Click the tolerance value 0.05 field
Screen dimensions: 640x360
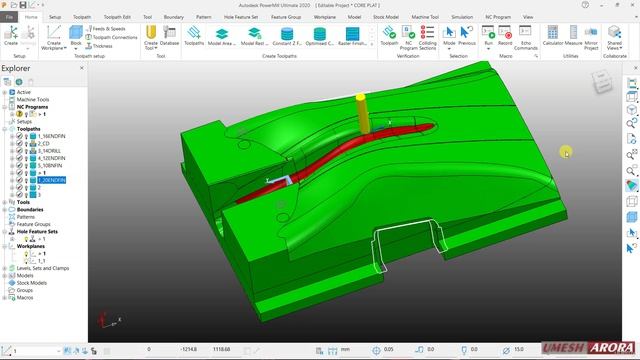tap(388, 350)
